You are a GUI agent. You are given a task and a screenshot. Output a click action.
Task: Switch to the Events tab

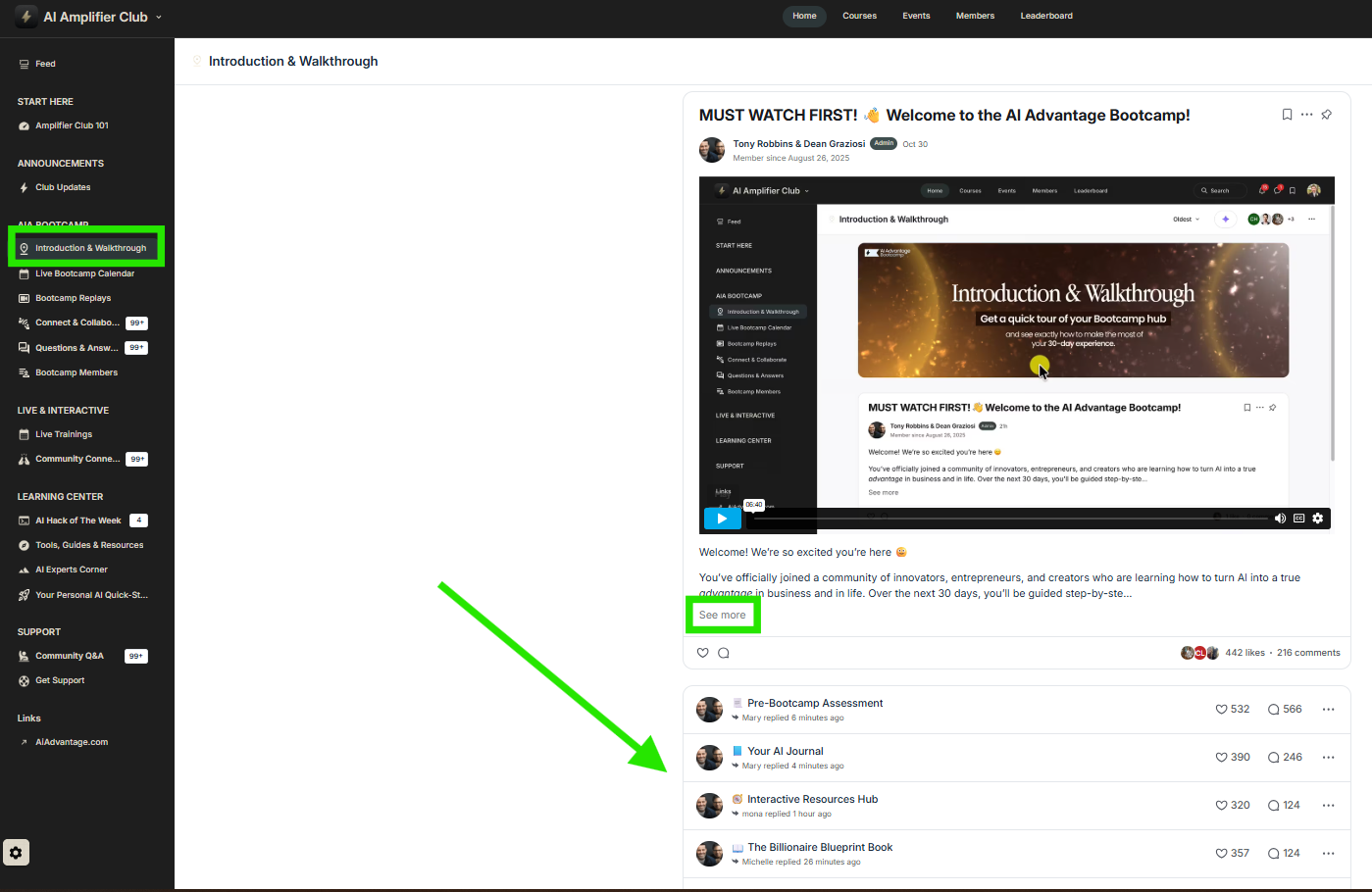pos(916,16)
